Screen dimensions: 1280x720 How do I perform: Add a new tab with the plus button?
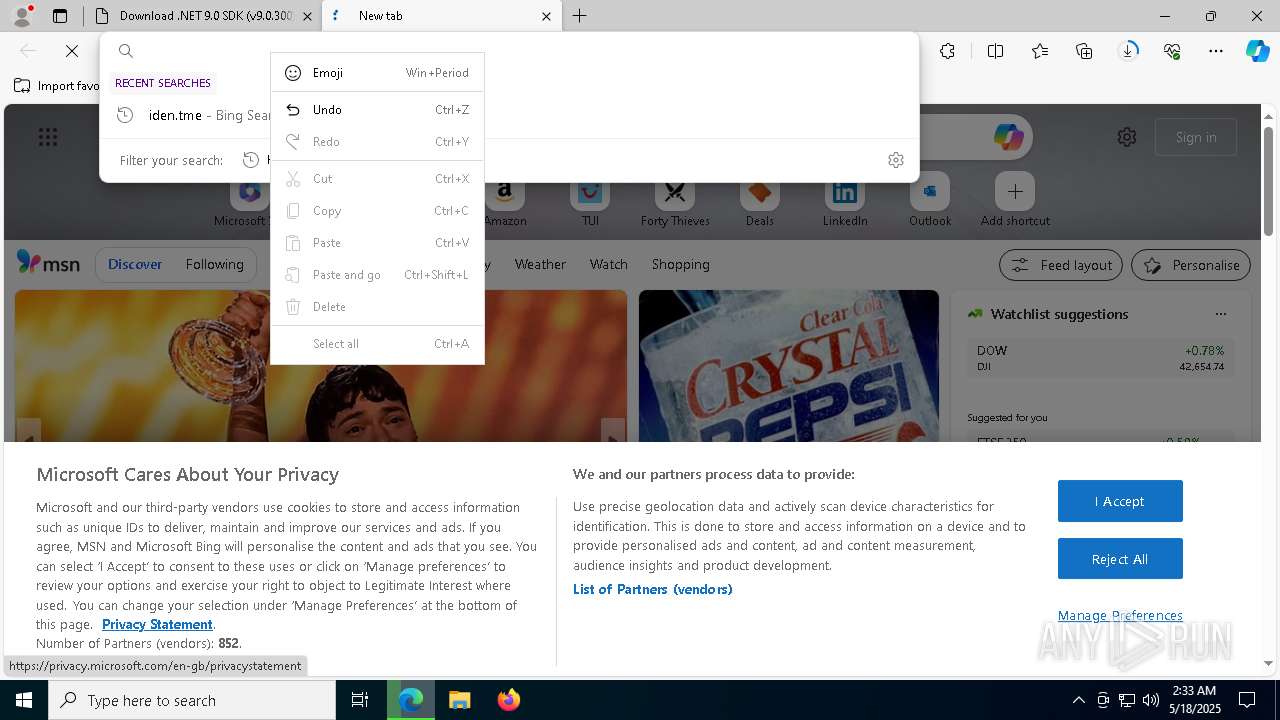(579, 16)
